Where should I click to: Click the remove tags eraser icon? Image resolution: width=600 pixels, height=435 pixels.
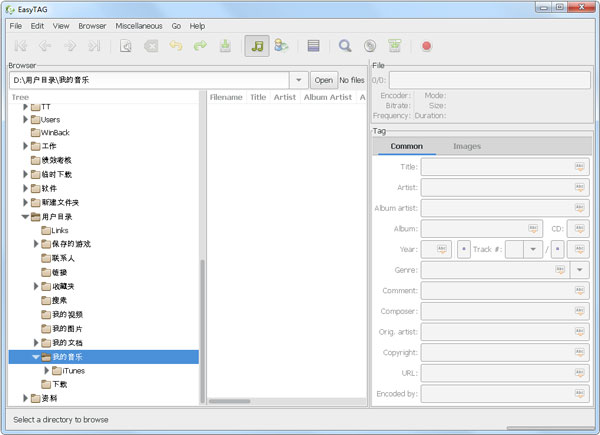point(151,46)
